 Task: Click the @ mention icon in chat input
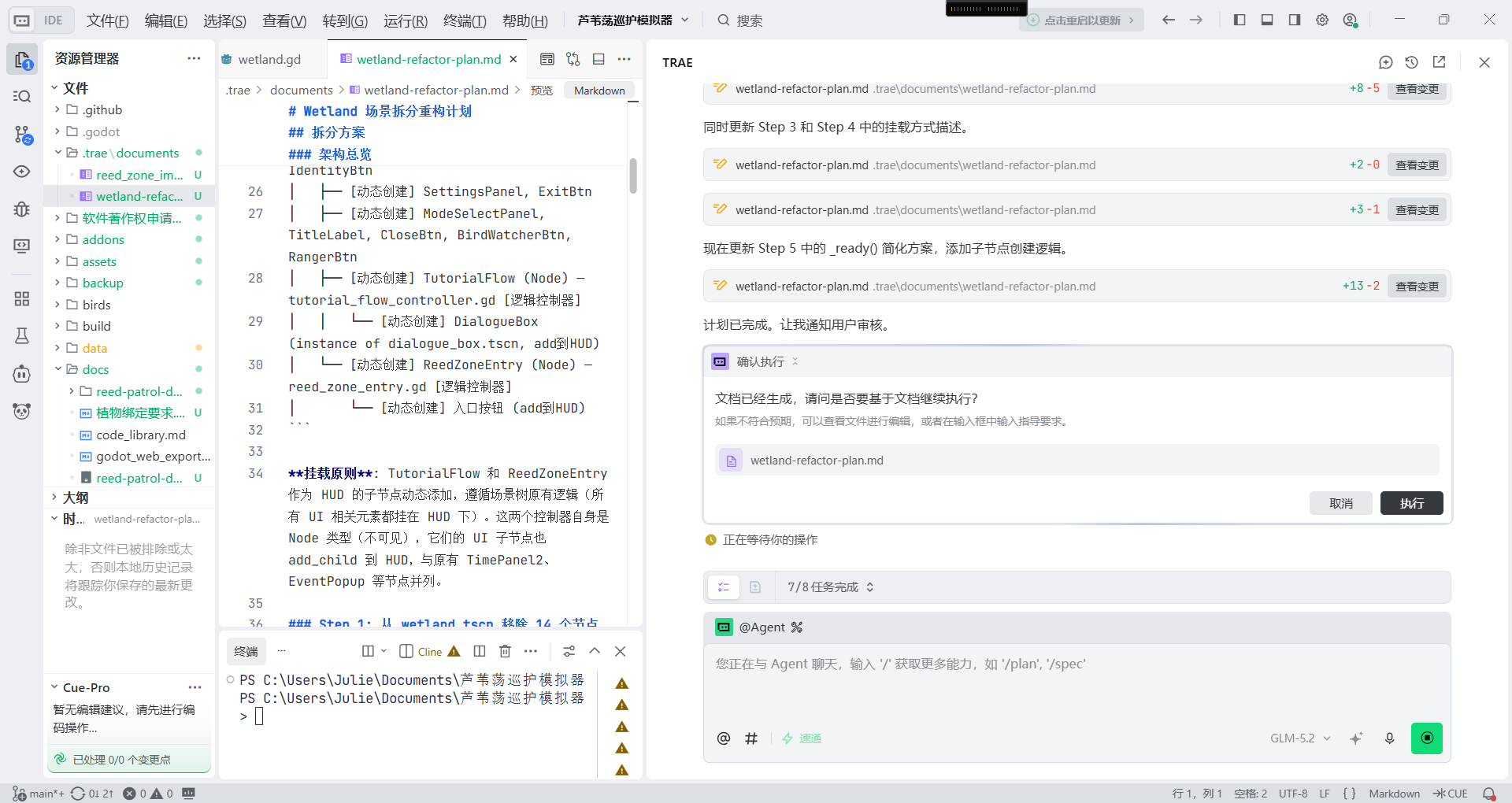[724, 738]
